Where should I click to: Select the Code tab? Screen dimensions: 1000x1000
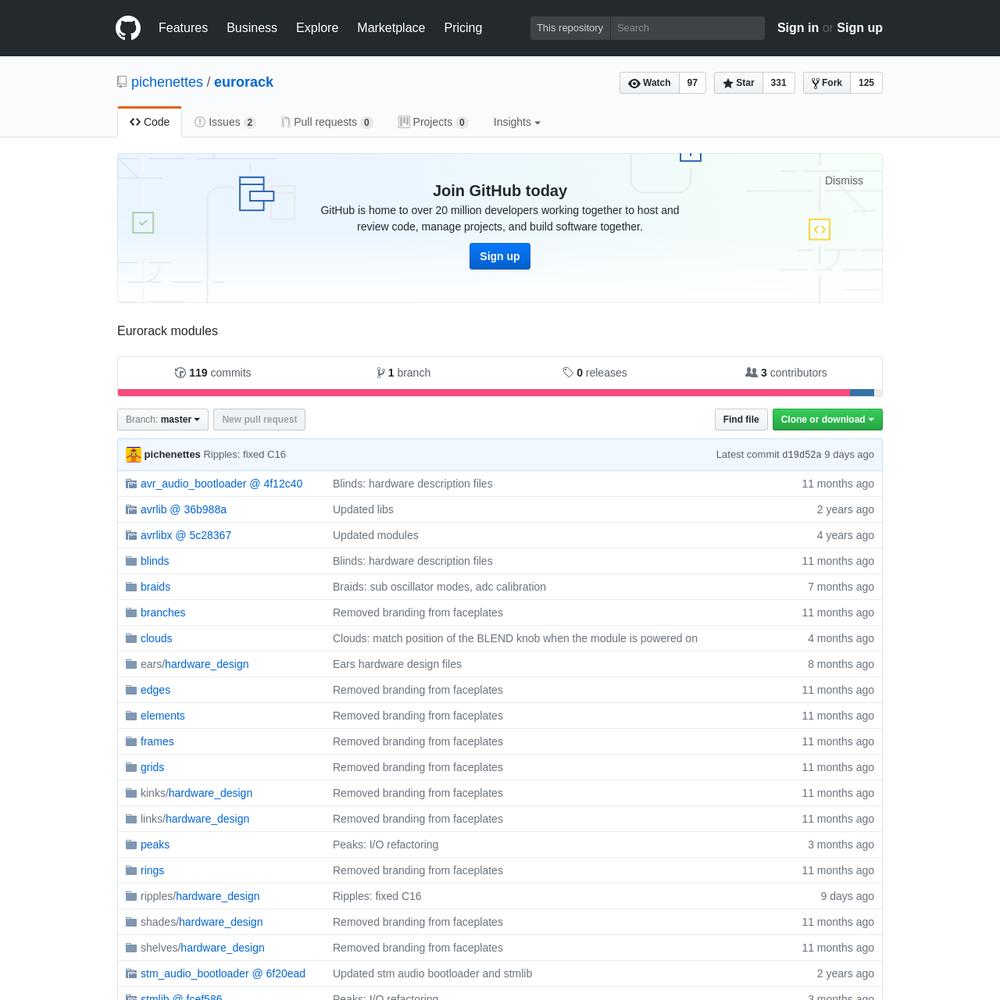[x=149, y=122]
